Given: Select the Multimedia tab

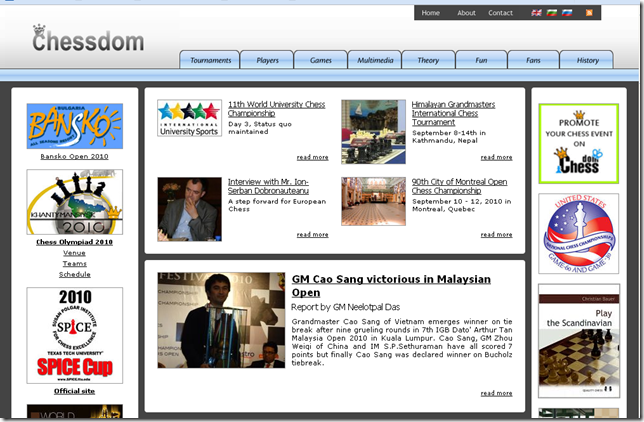Looking at the screenshot, I should (x=375, y=60).
